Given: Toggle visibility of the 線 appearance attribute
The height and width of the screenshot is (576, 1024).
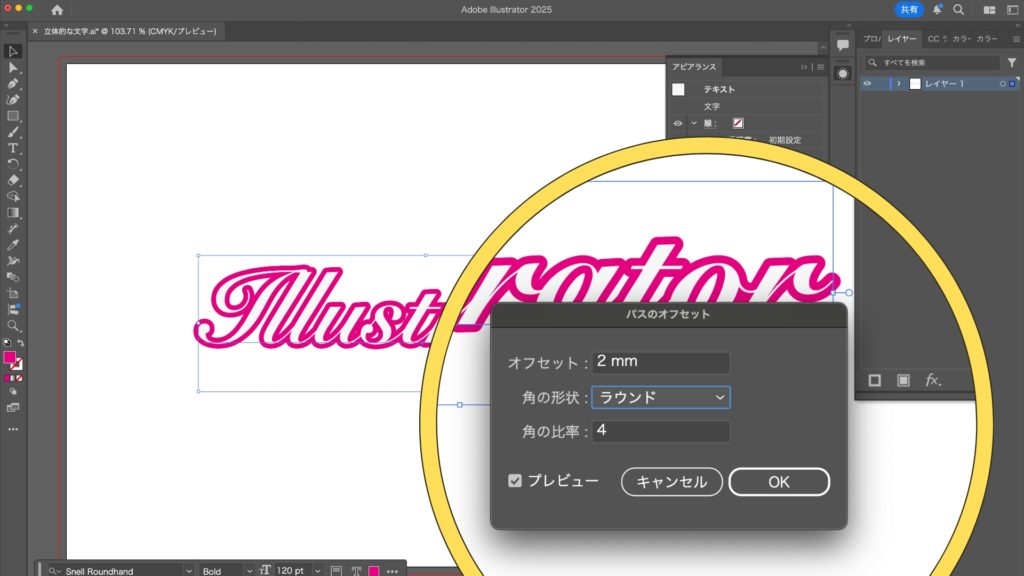Looking at the screenshot, I should click(x=678, y=123).
